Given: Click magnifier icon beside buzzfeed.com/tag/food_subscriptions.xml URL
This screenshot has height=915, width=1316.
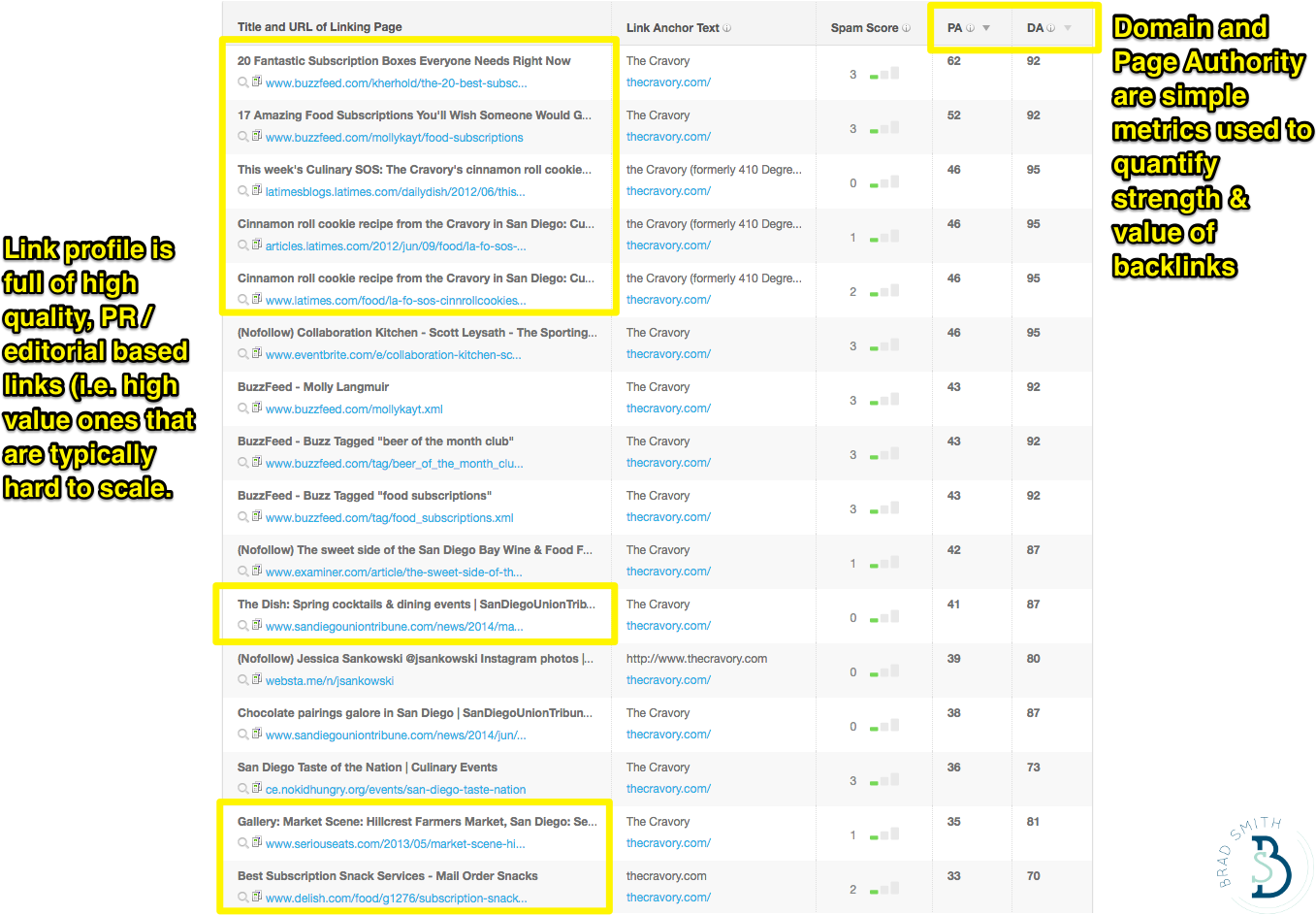Looking at the screenshot, I should (x=243, y=517).
